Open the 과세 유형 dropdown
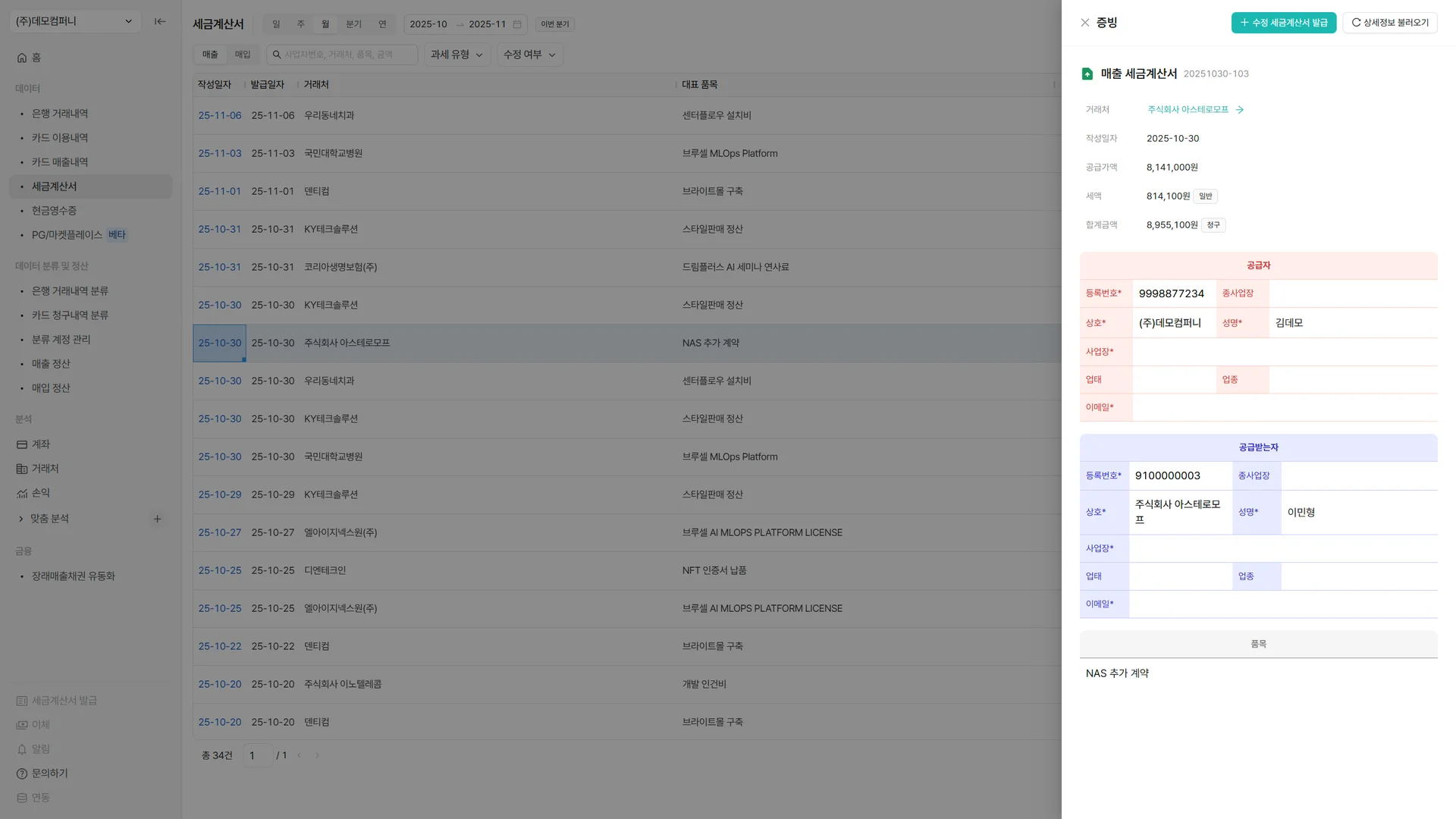1456x819 pixels. click(457, 55)
